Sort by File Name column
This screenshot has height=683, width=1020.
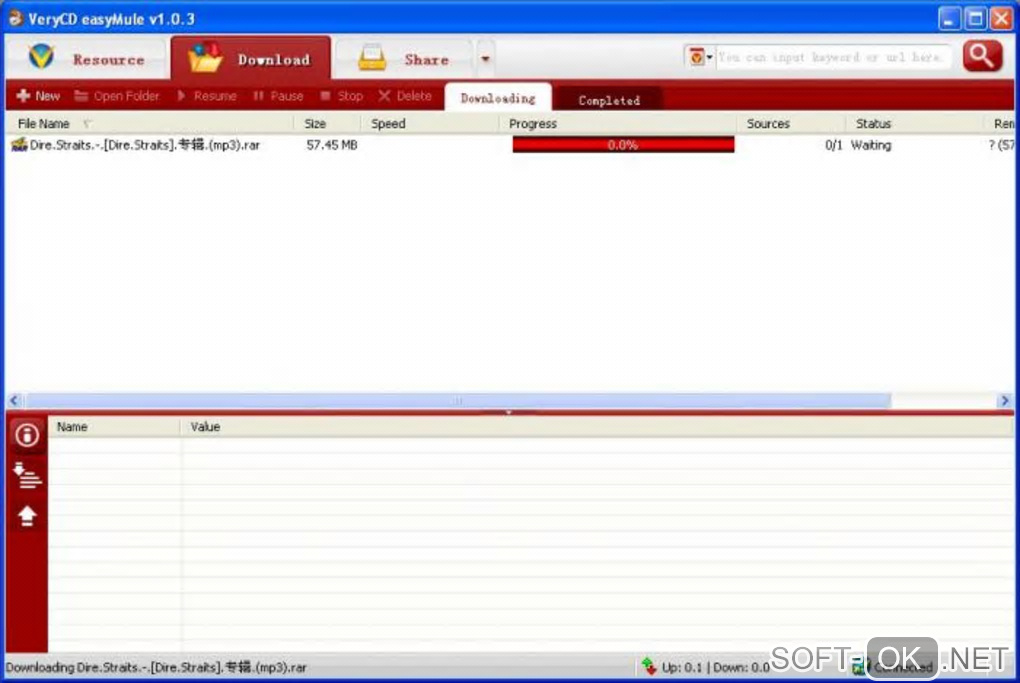(x=150, y=124)
